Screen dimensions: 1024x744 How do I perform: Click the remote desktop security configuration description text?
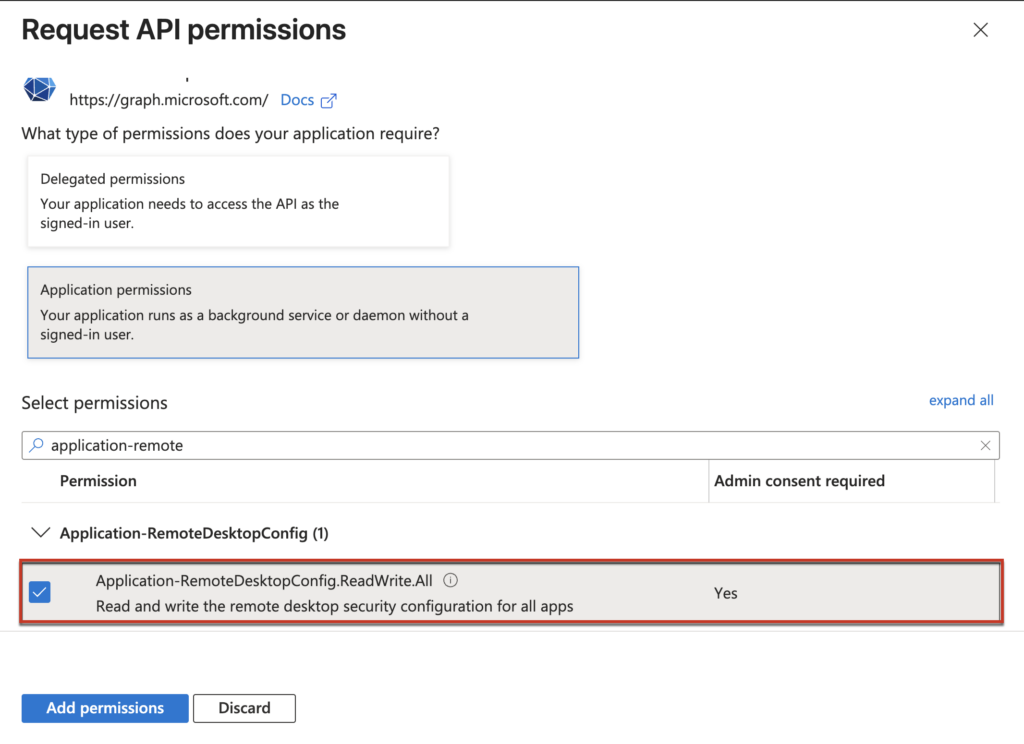(334, 606)
